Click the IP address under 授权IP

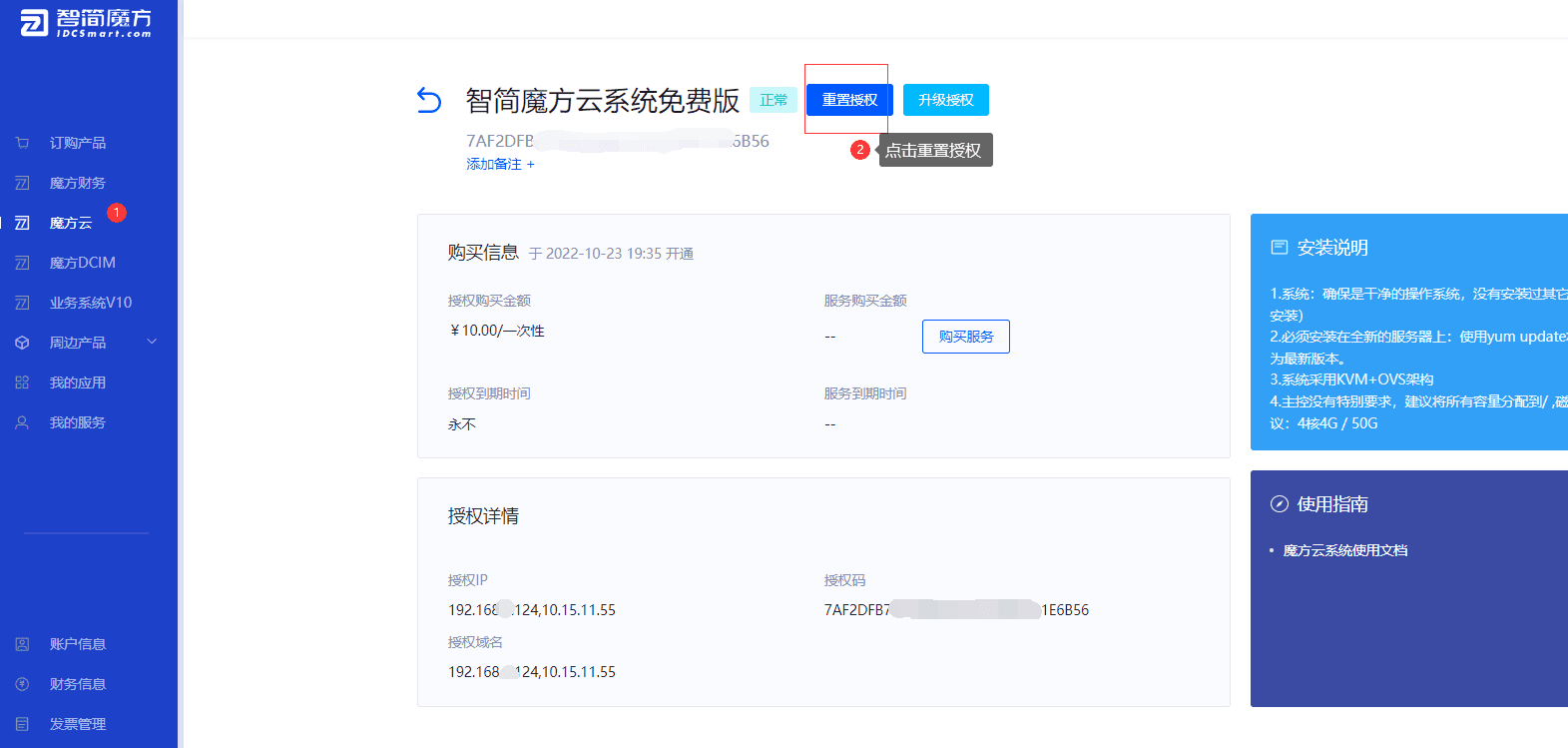click(x=532, y=610)
